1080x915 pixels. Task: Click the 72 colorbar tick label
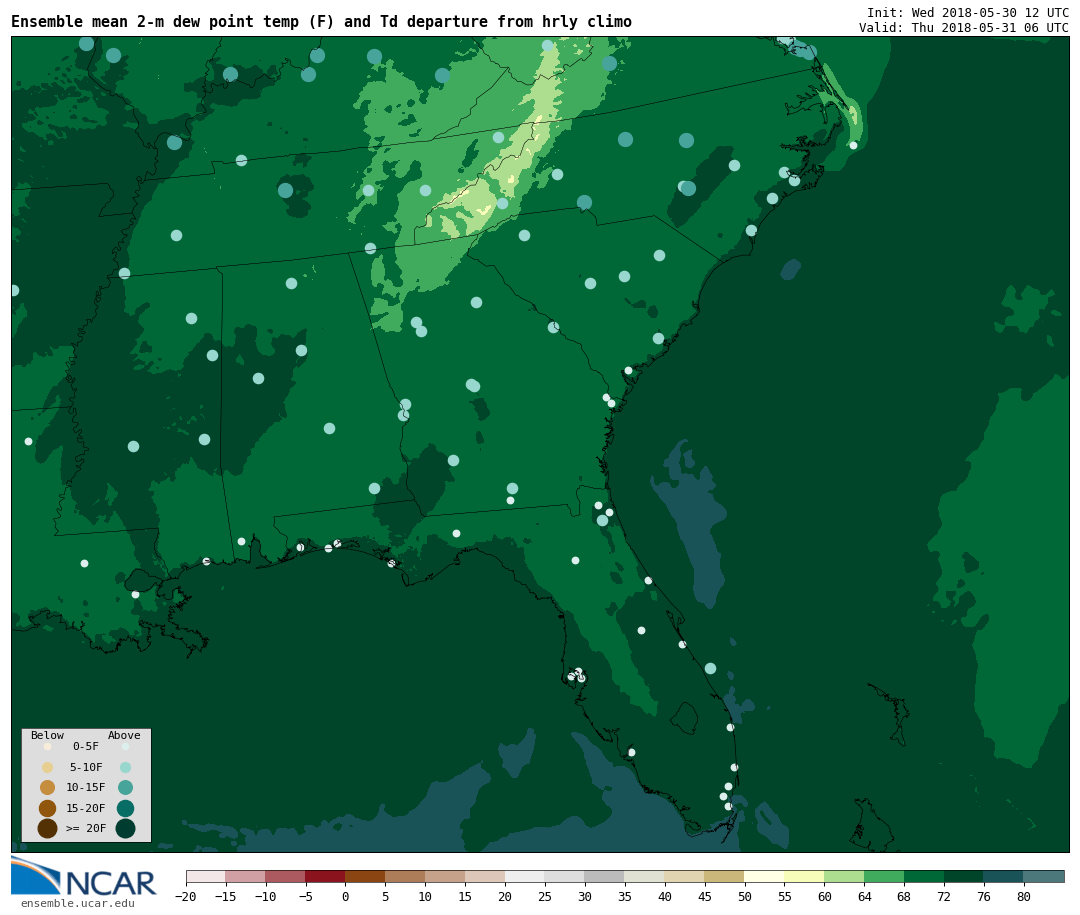tap(944, 896)
